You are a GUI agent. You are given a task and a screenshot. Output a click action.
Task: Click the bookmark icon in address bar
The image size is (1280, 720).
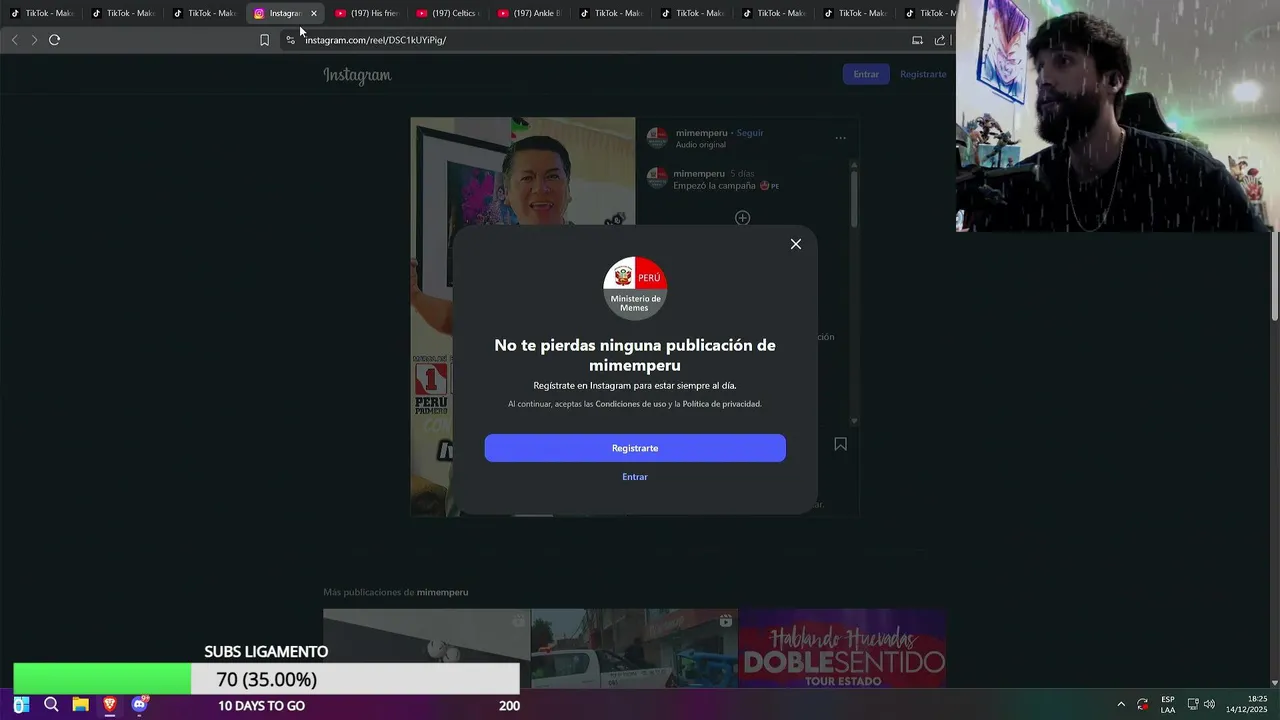coord(264,40)
